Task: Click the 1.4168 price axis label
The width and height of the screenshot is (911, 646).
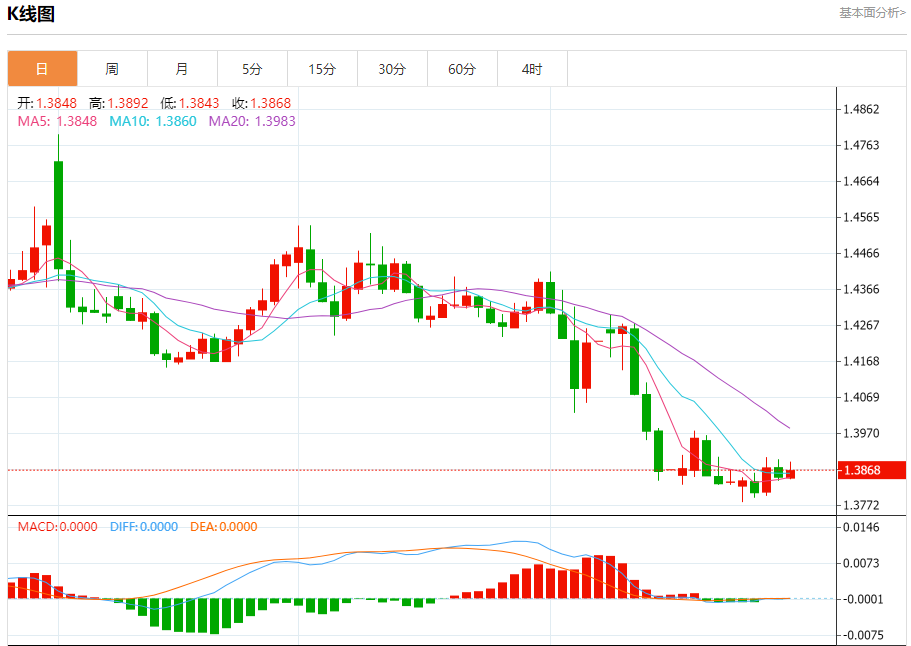Action: click(x=862, y=361)
